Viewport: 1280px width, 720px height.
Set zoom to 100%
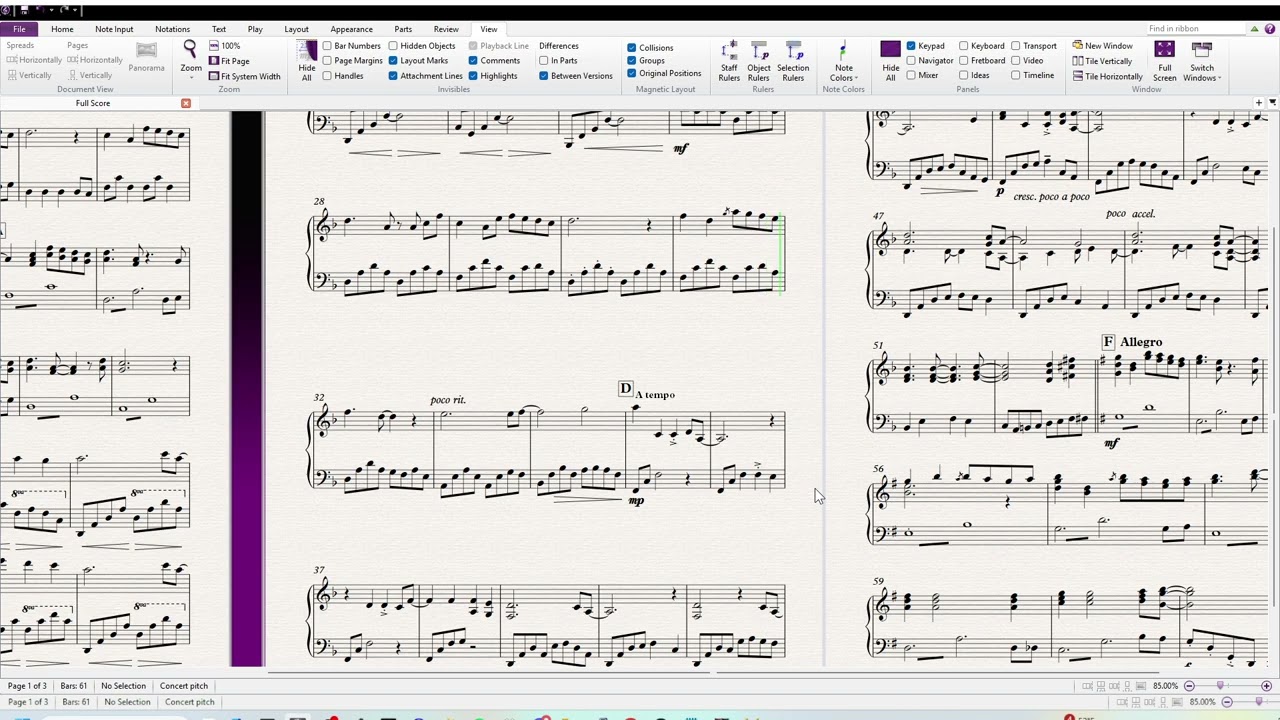point(225,46)
